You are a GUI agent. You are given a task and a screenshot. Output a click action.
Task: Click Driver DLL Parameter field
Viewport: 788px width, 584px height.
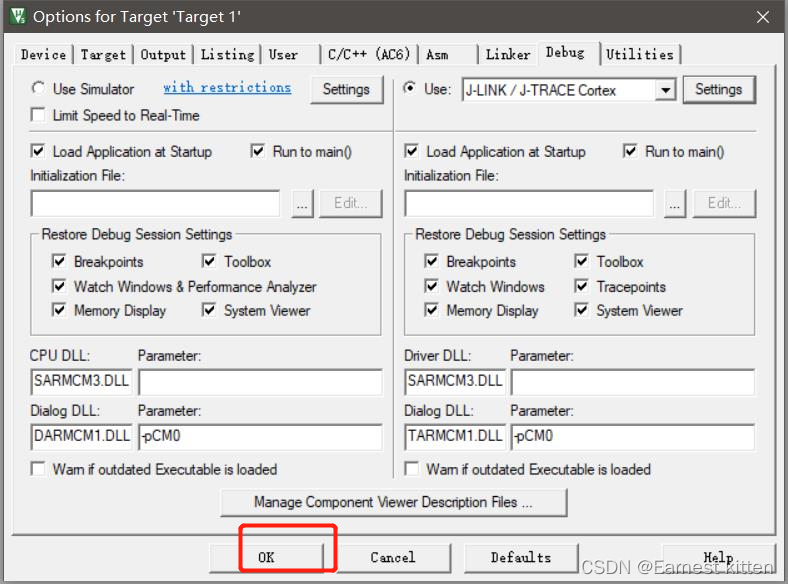pos(633,382)
